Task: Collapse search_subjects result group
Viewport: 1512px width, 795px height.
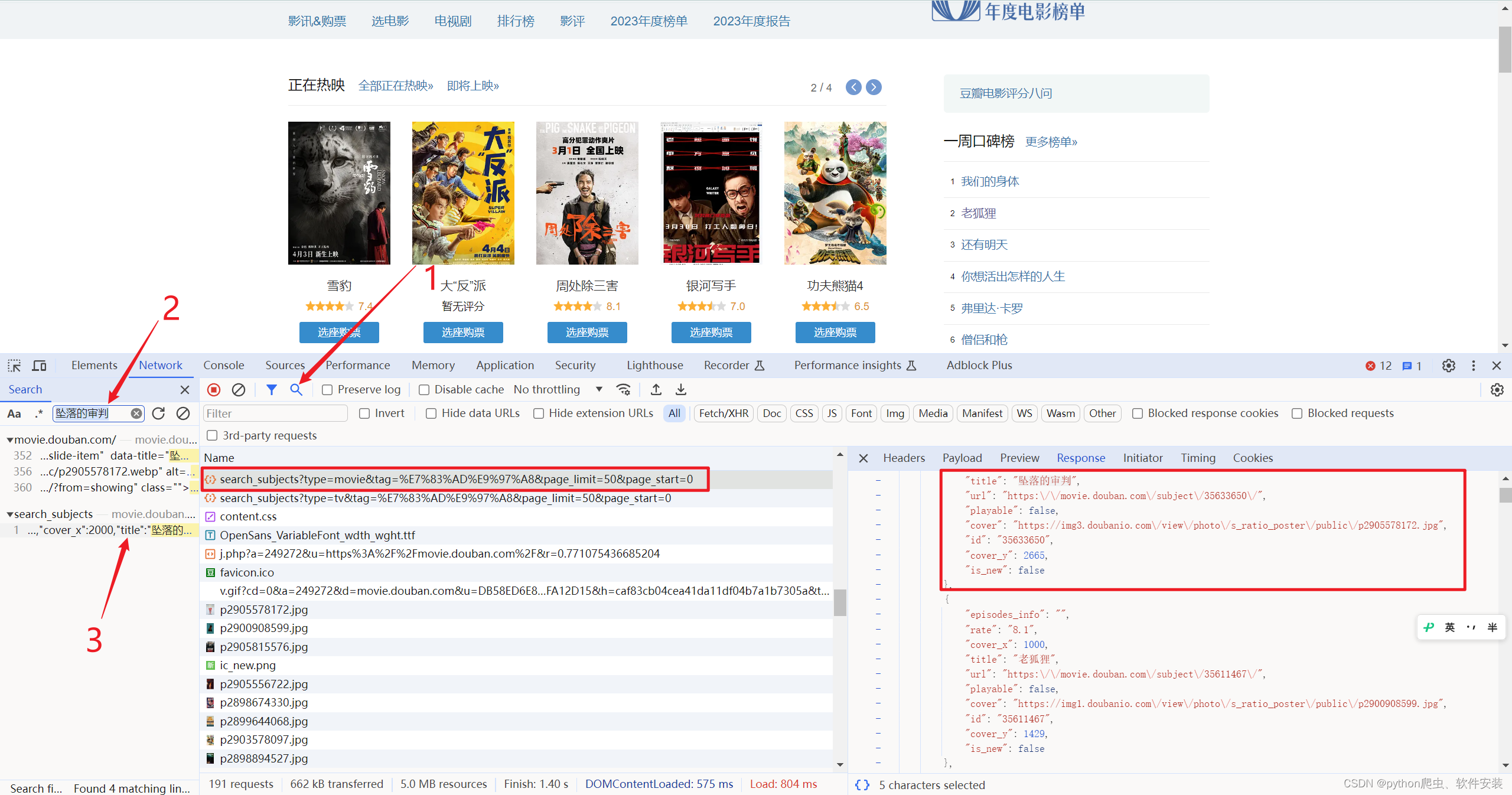Action: [x=10, y=514]
